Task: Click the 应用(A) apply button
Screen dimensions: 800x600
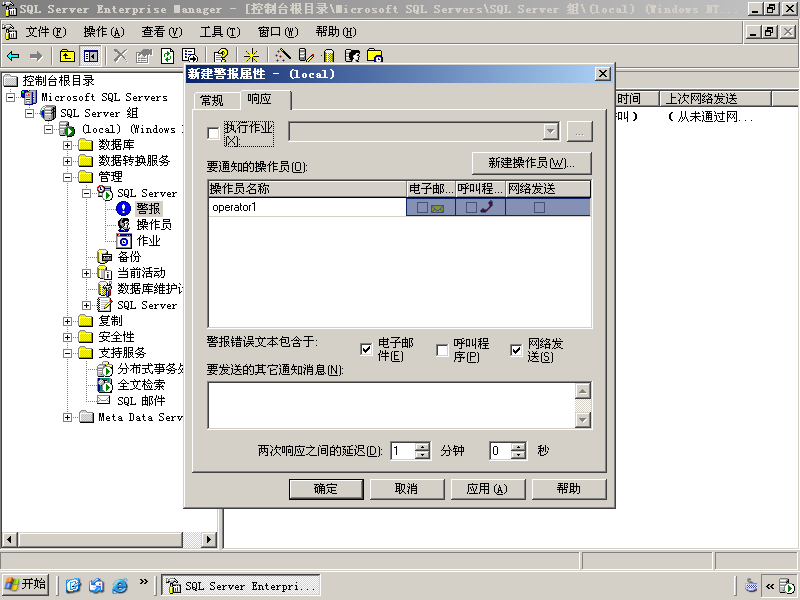Action: point(488,489)
